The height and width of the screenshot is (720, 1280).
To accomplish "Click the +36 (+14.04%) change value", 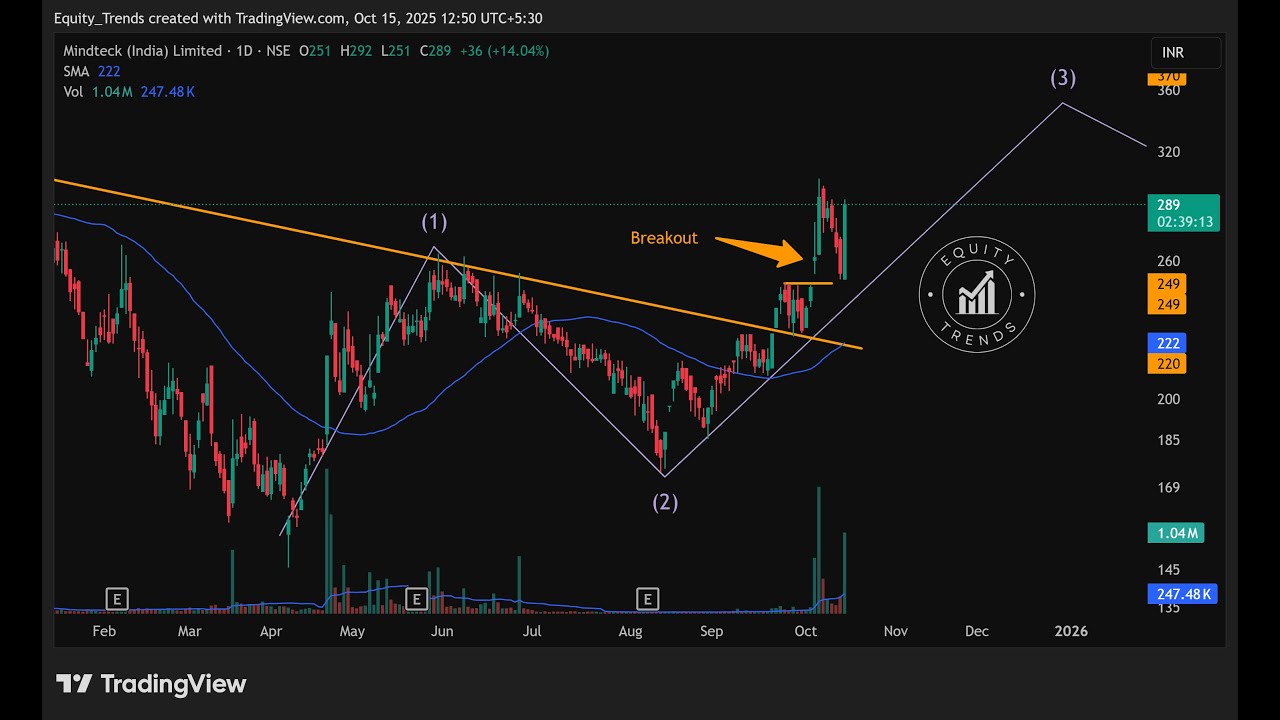I will [x=505, y=51].
